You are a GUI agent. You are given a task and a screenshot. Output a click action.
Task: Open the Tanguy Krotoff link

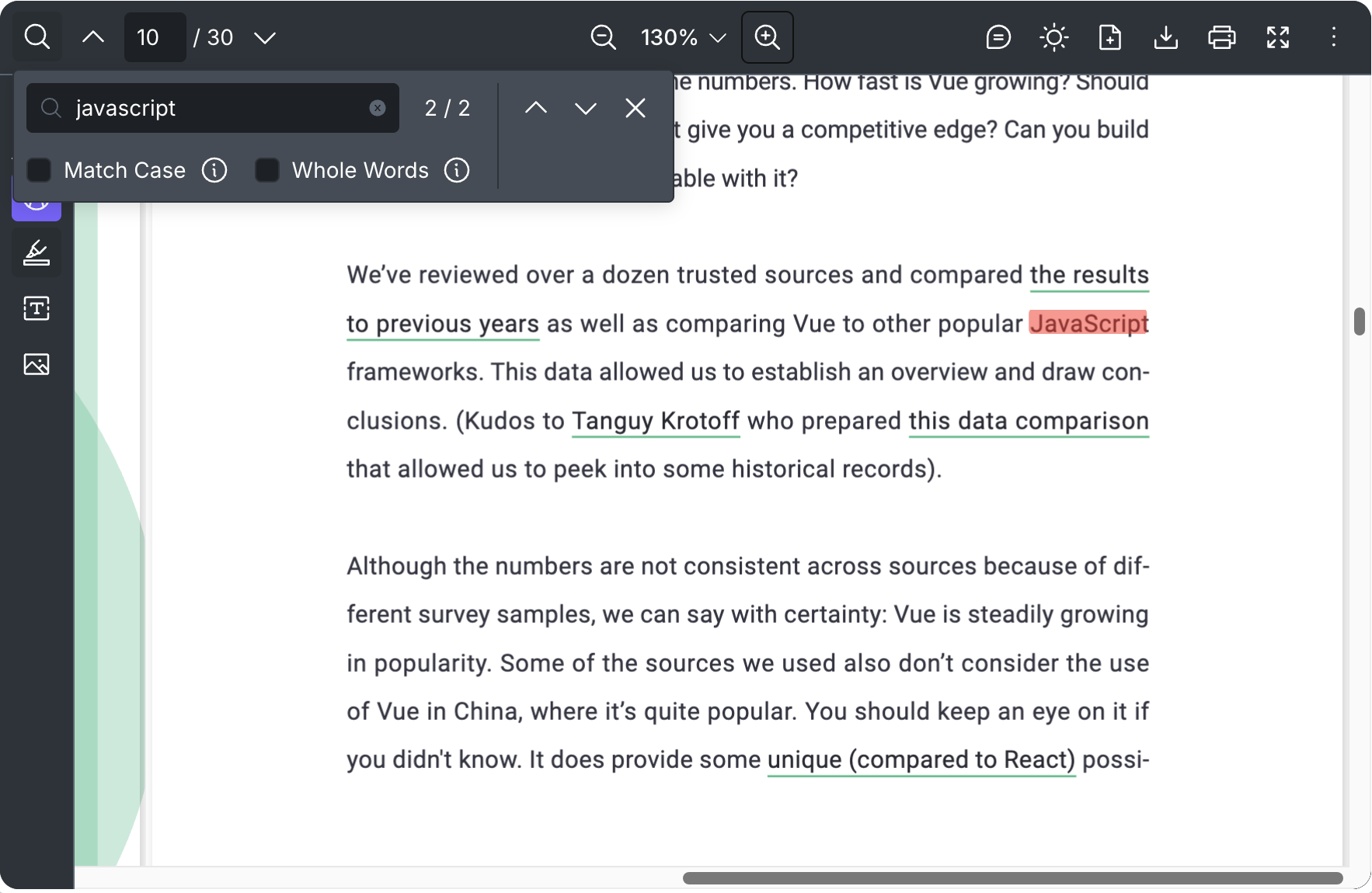point(656,421)
